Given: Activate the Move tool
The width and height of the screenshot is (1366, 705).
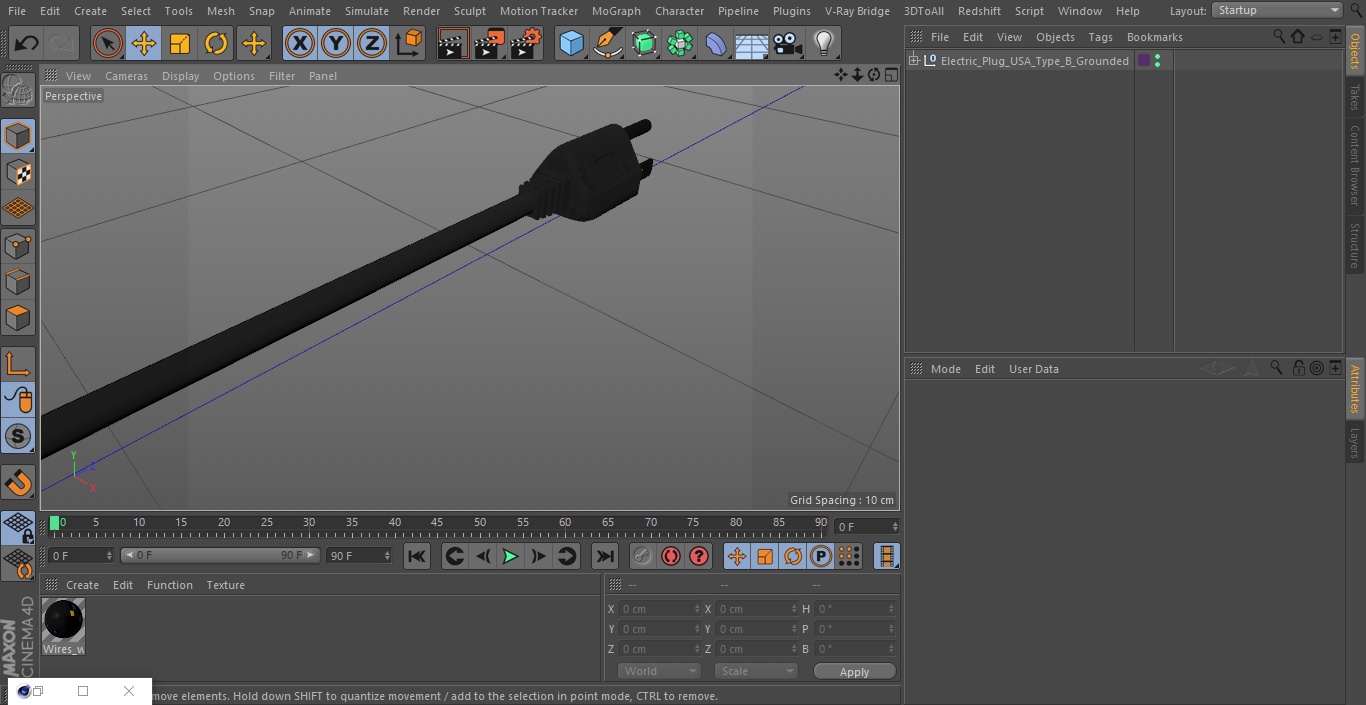Looking at the screenshot, I should 144,43.
